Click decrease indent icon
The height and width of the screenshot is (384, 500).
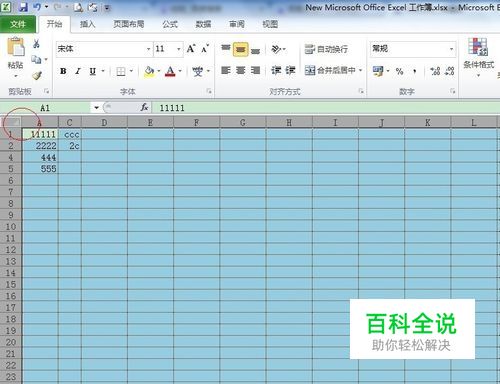pos(276,70)
